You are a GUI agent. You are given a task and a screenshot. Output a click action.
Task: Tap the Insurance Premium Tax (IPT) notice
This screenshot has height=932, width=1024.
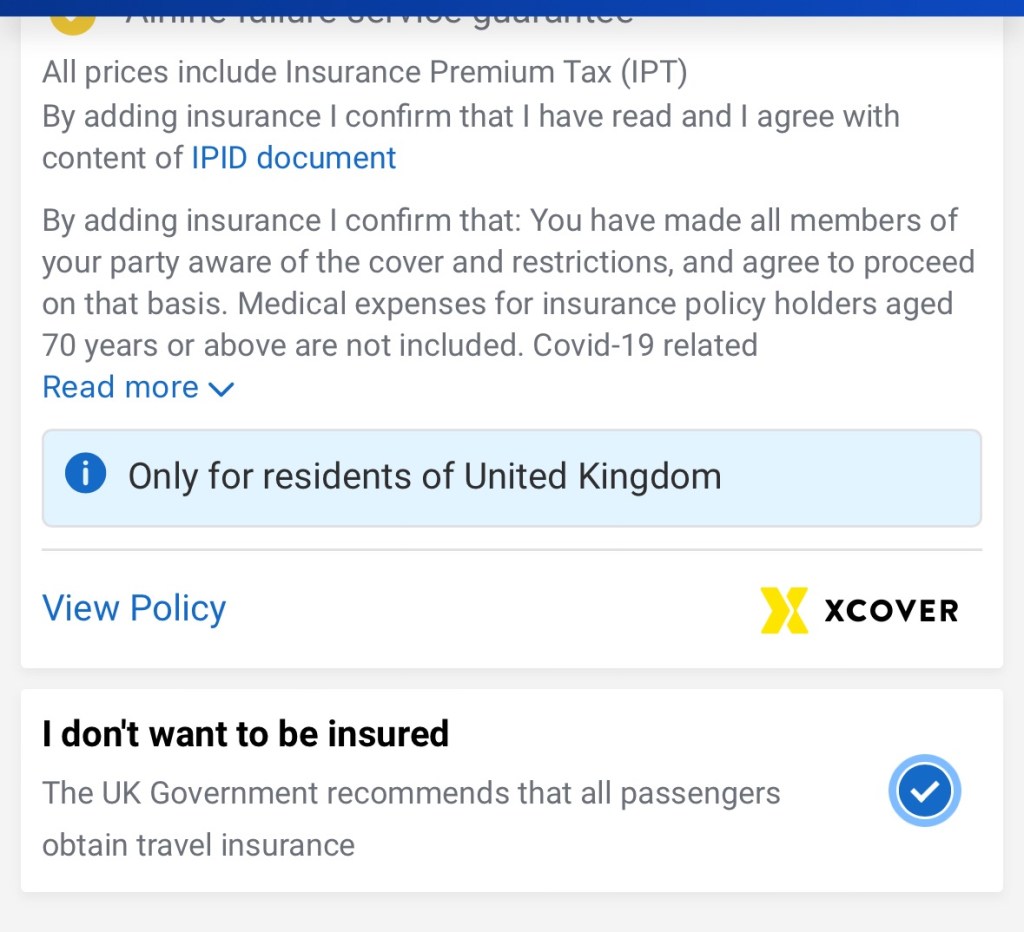click(364, 72)
